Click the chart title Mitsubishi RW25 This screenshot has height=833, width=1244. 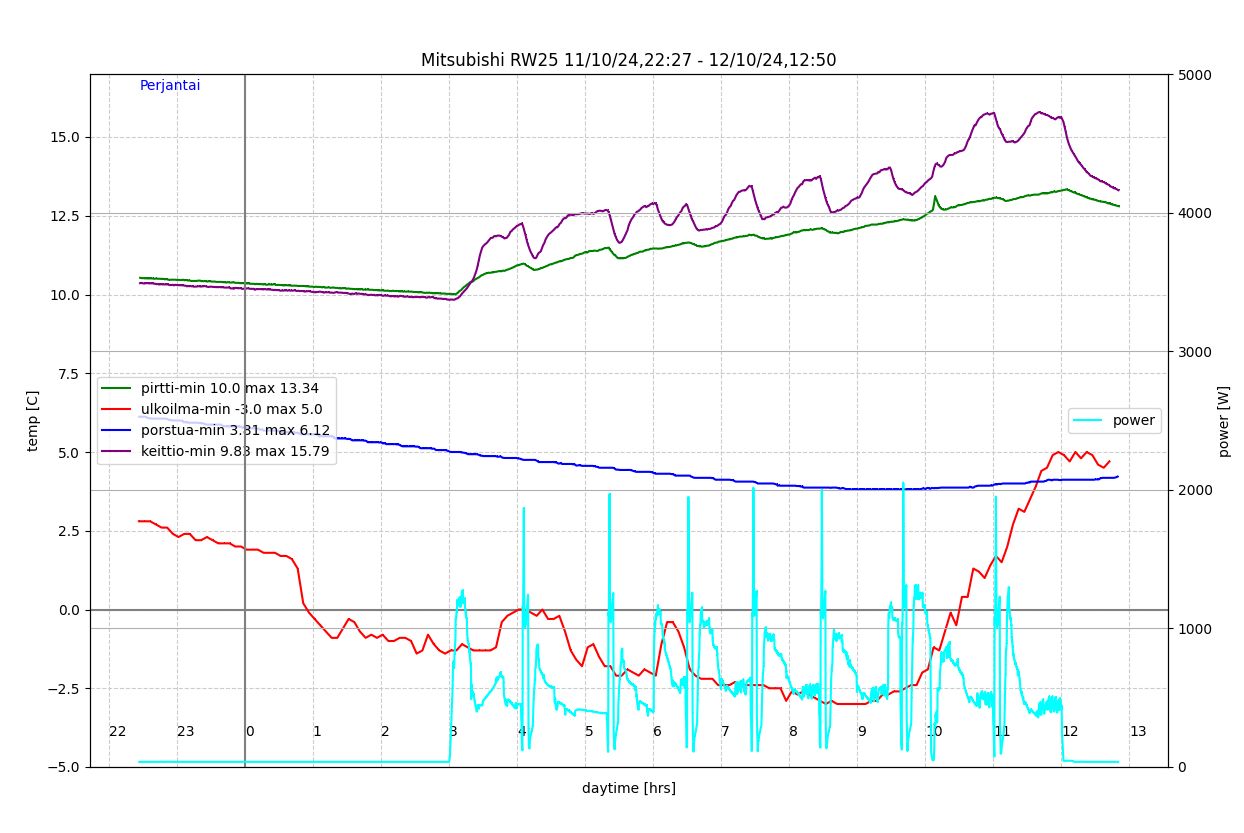click(x=628, y=60)
